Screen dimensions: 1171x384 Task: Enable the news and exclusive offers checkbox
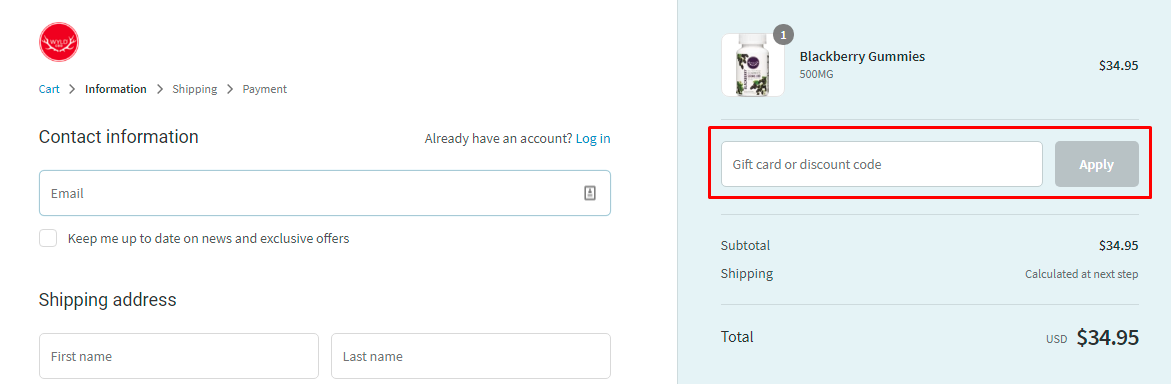pyautogui.click(x=48, y=238)
